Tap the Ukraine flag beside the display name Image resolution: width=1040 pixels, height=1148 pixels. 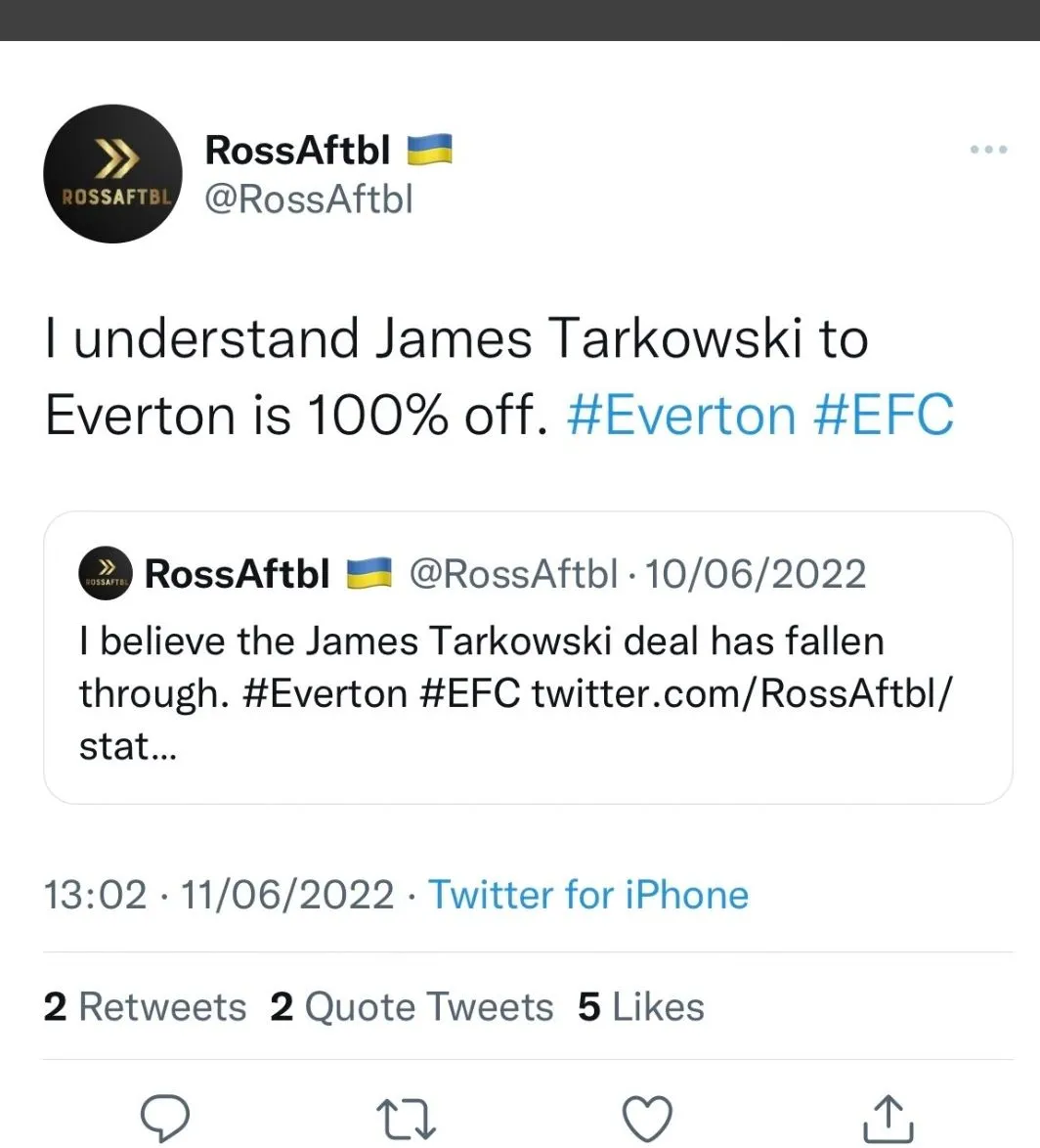tap(429, 151)
